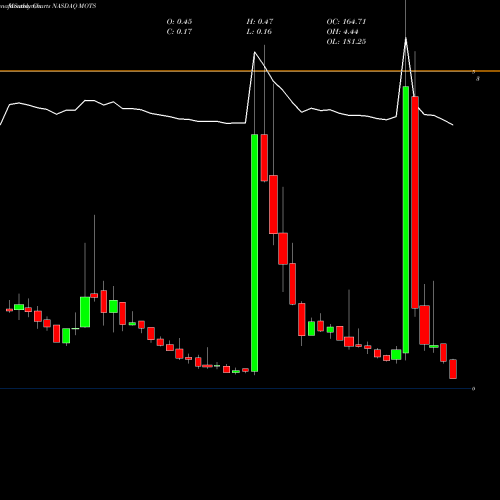This screenshot has width=500, height=500.
Task: Select the last red candle on the far right
Action: [x=453, y=369]
